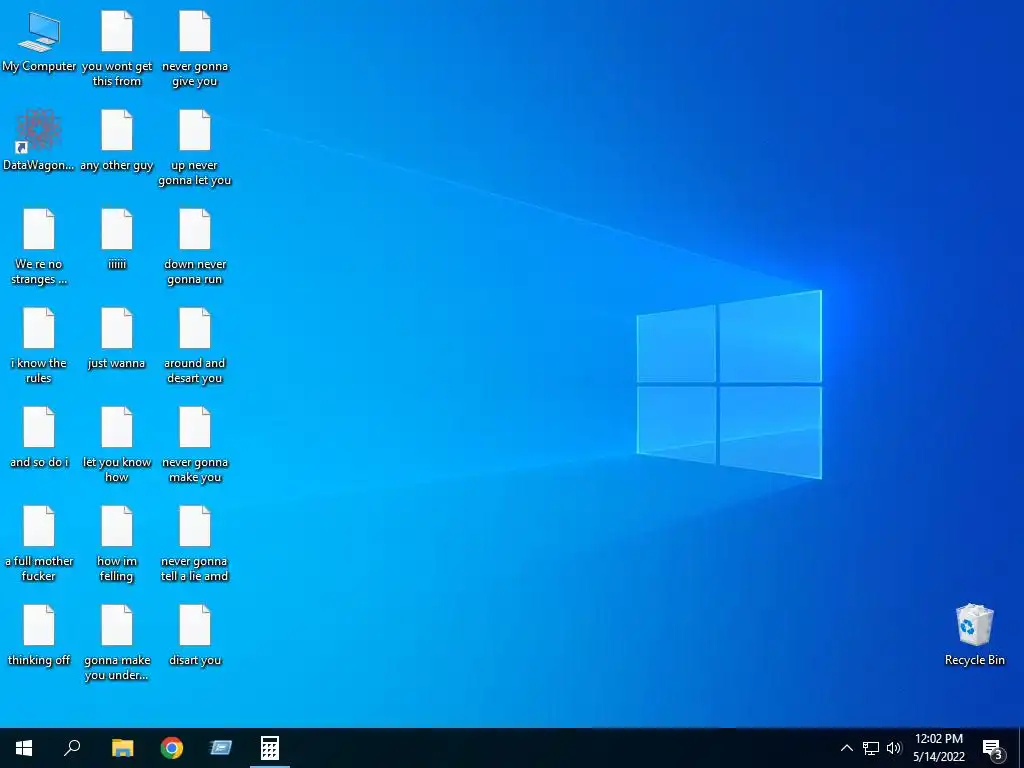Open the Action Center notifications icon
Image resolution: width=1024 pixels, height=768 pixels.
993,748
